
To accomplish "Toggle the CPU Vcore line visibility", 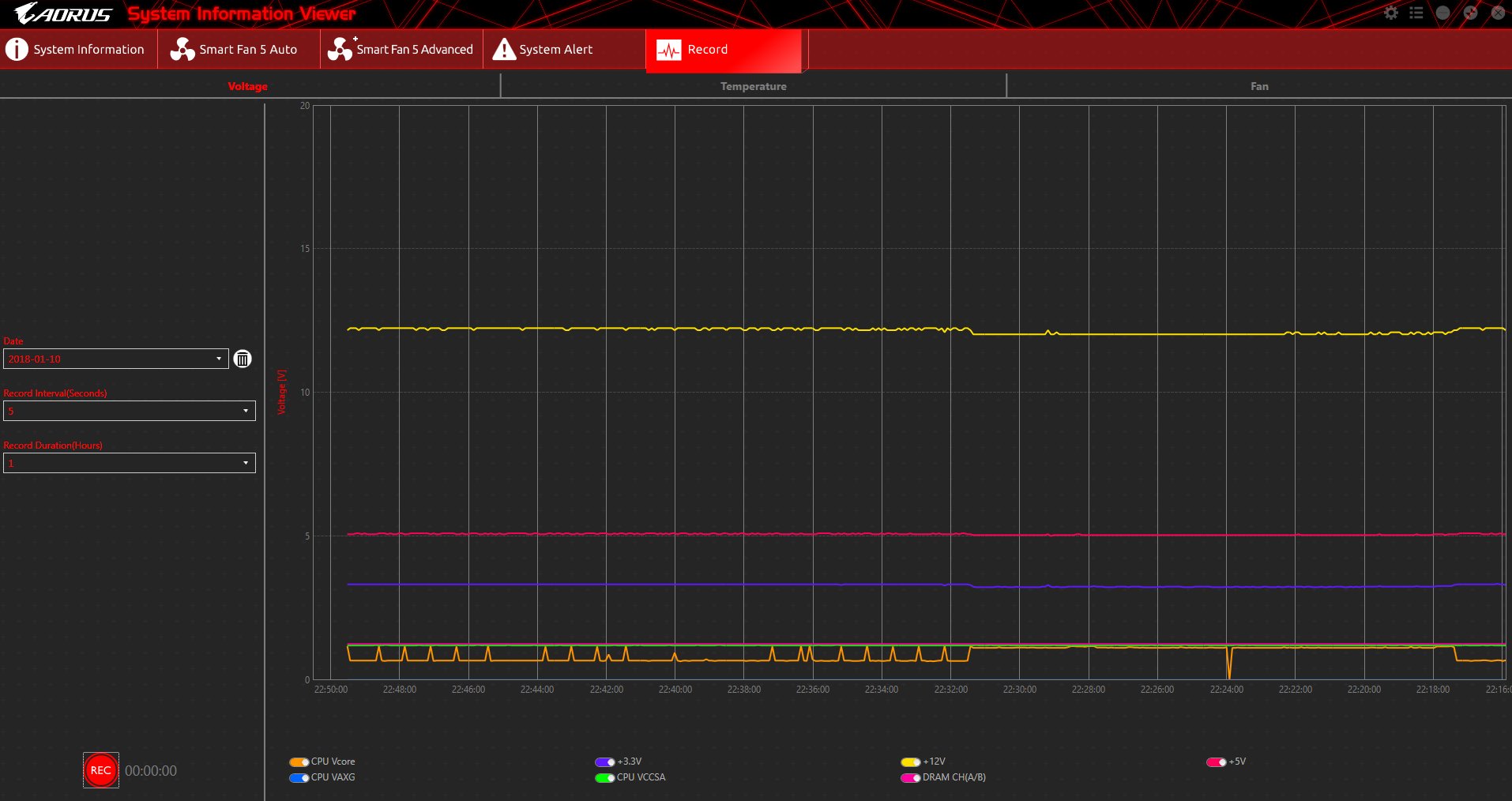I will tap(299, 762).
